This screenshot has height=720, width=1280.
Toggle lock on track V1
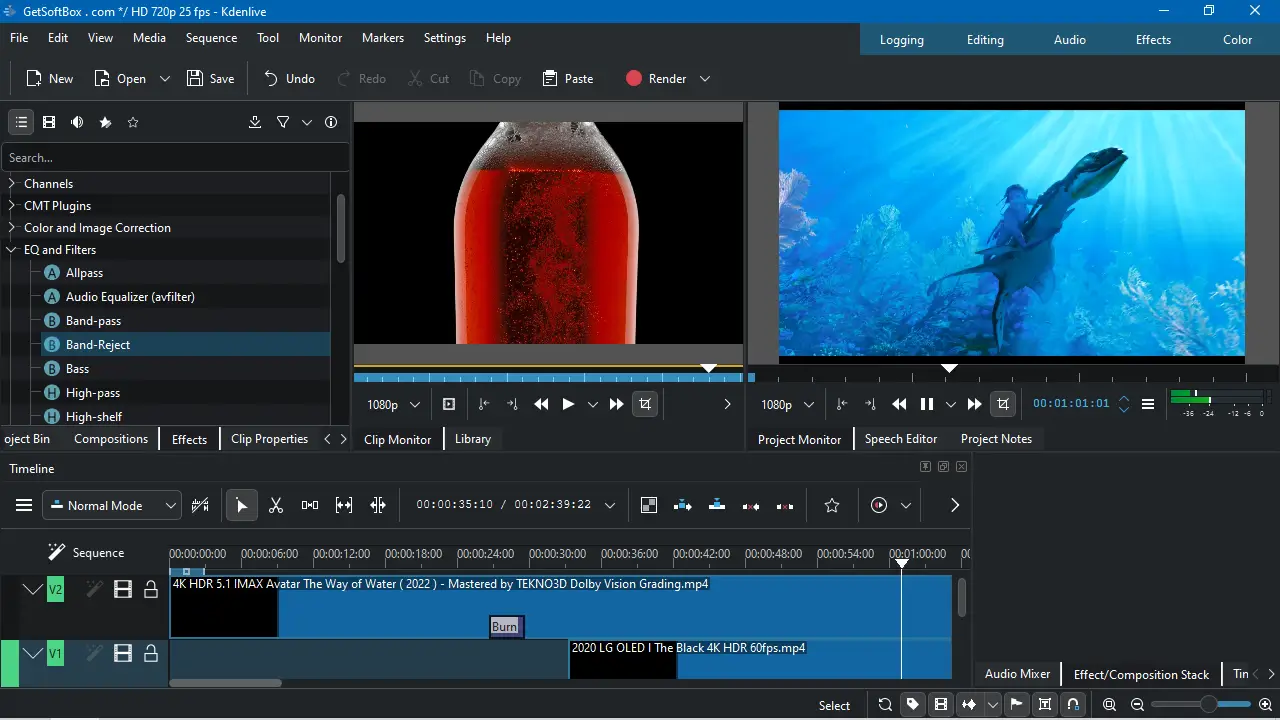(151, 654)
